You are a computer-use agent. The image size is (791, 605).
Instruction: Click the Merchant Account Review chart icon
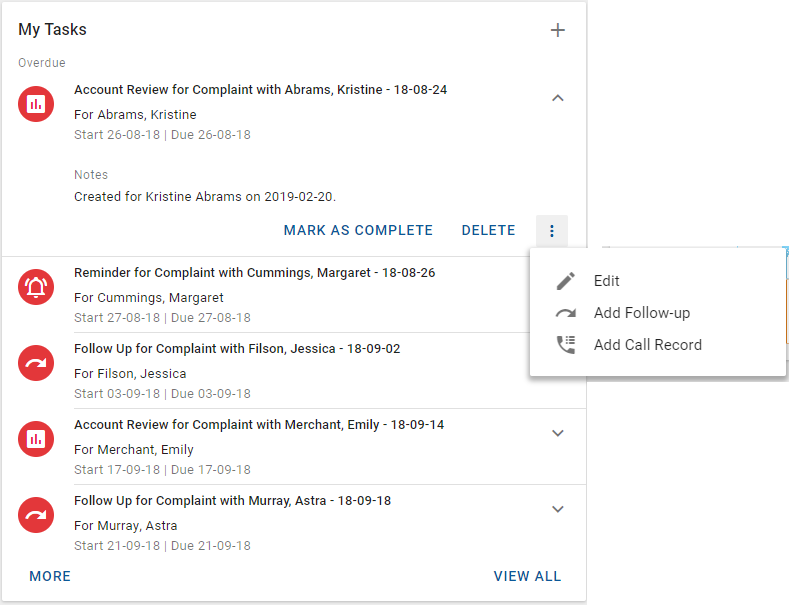[36, 438]
